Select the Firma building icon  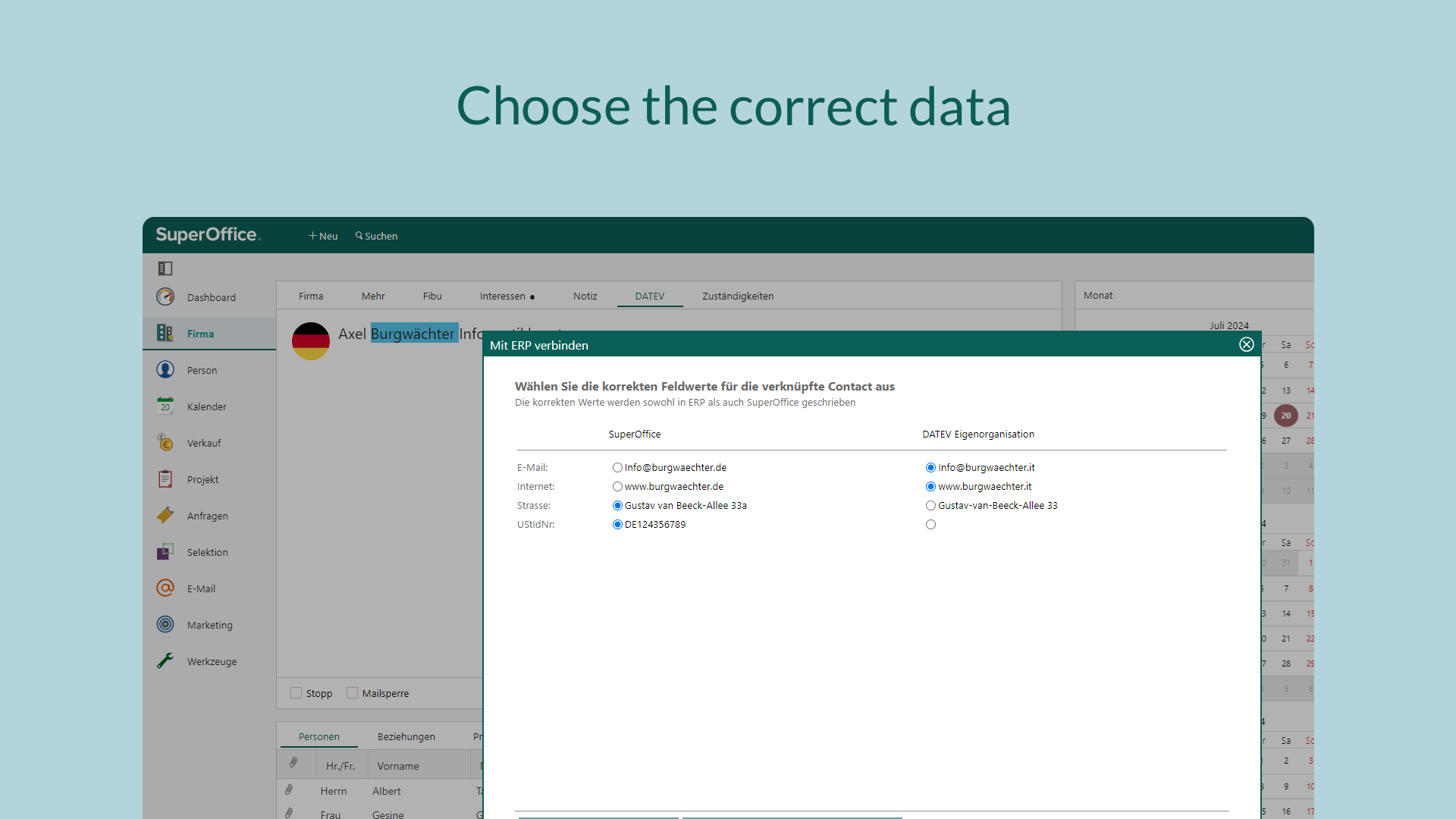tap(165, 333)
